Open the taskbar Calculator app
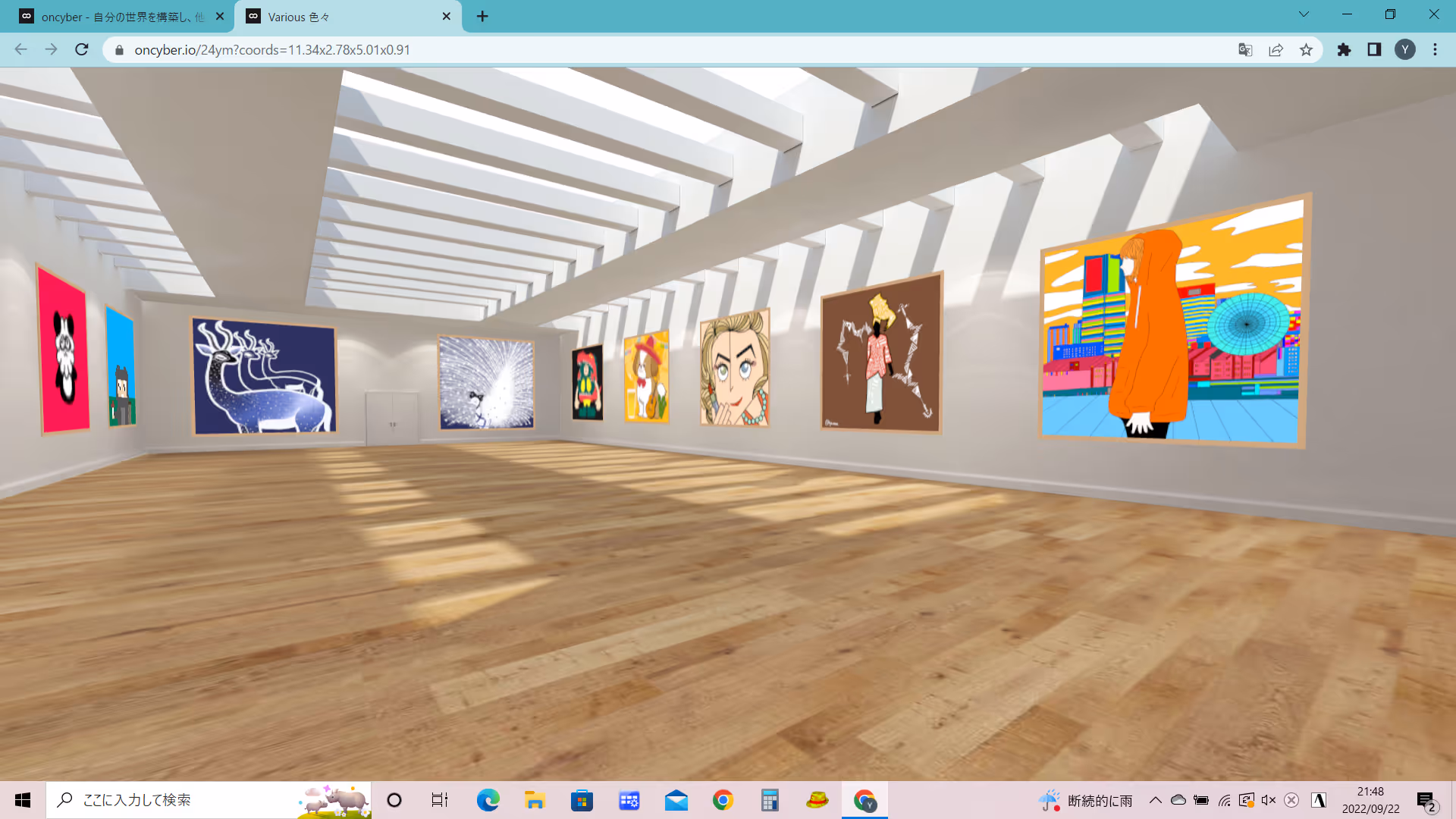1456x819 pixels. point(770,800)
